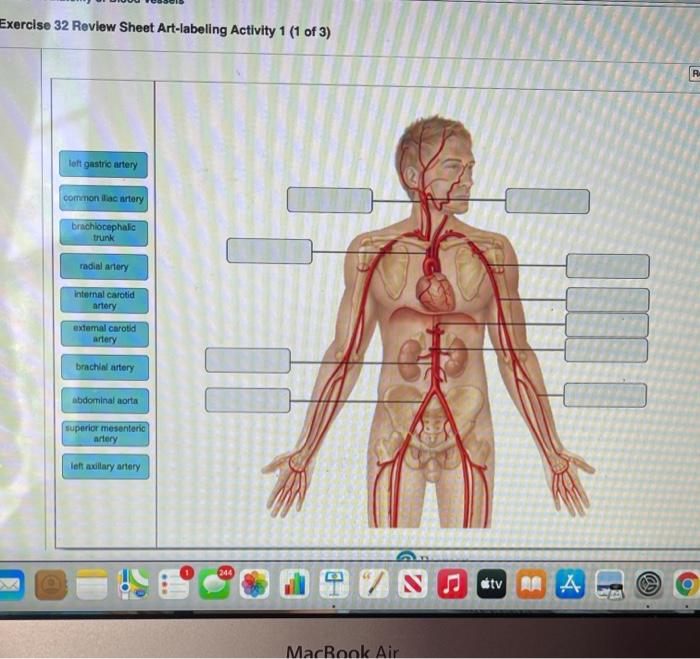
Task: Click the fourth box in the right-side stack
Action: click(606, 350)
